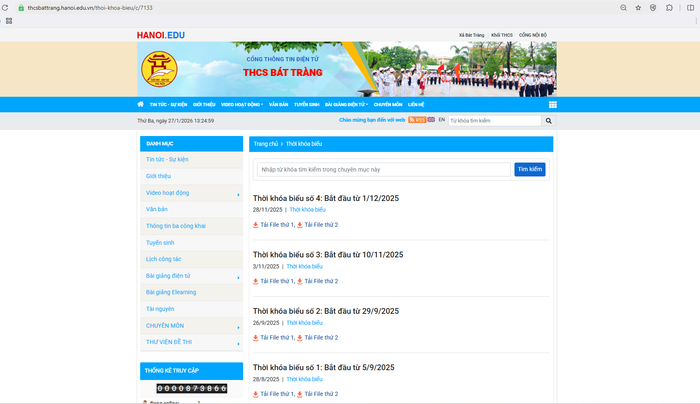This screenshot has height=404, width=700.
Task: Open Tuyển sinh sidebar item
Action: pyautogui.click(x=160, y=242)
